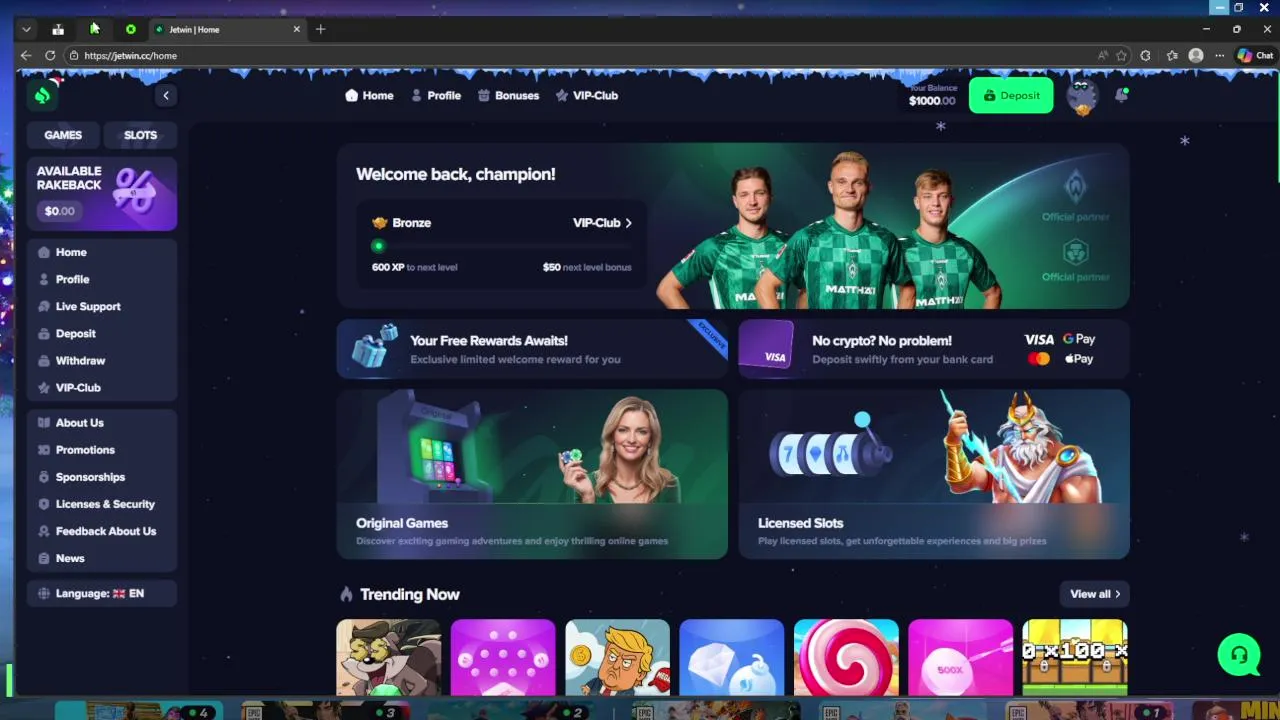Open the browser Settings and more menu
The image size is (1280, 720).
point(1220,56)
